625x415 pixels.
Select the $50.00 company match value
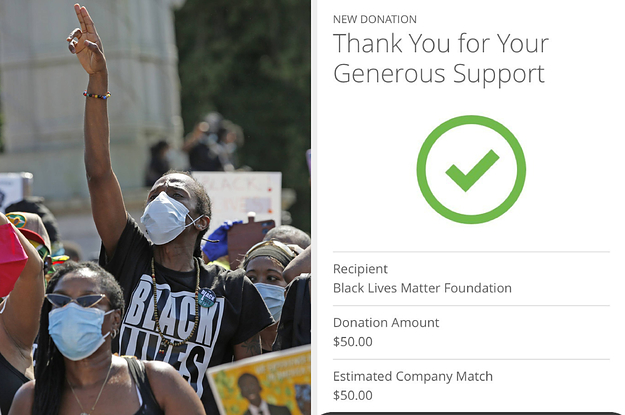point(353,395)
